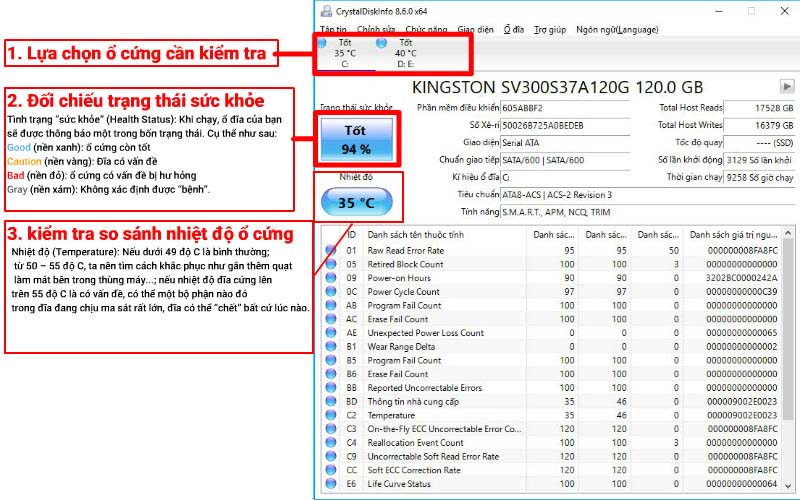
Task: Click the Total Host Writes value 16379 GB
Action: tap(759, 126)
